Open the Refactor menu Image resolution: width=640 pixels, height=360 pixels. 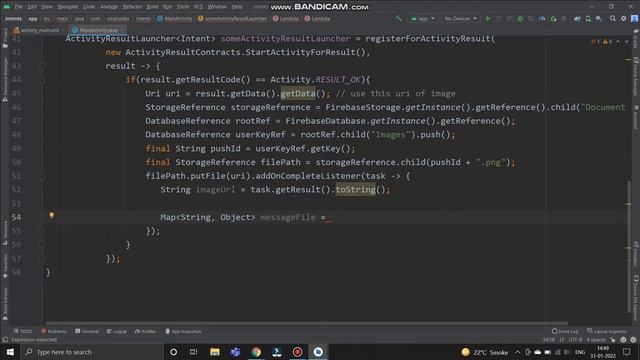[x=132, y=7]
